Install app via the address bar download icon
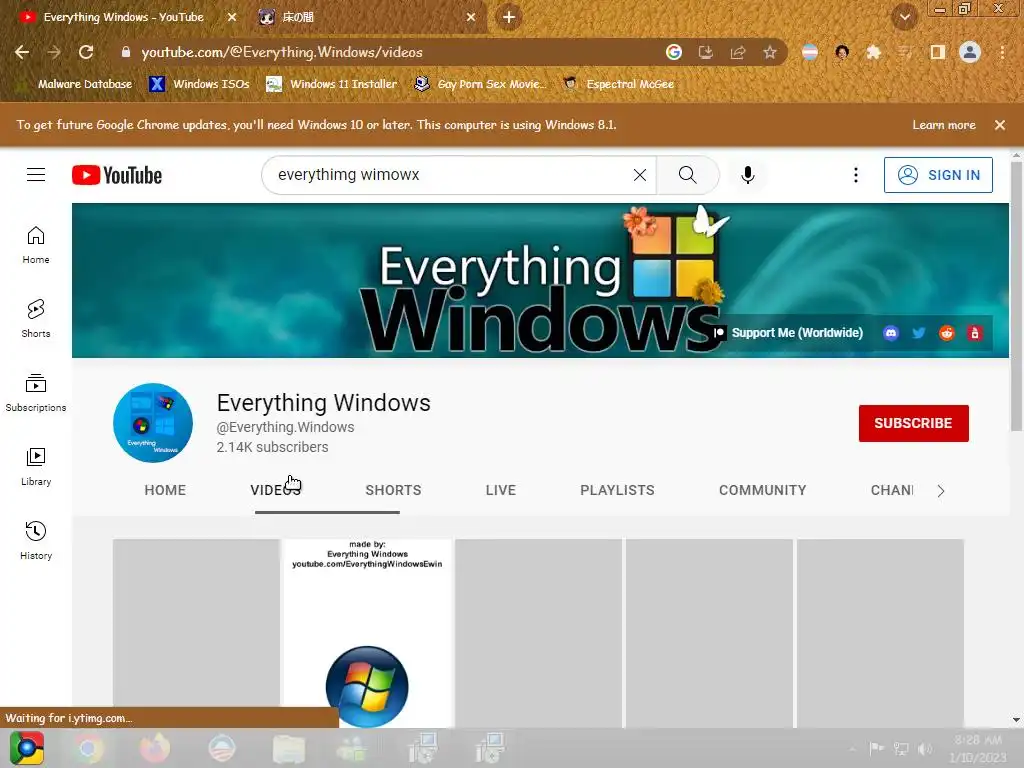This screenshot has height=768, width=1024. pos(706,52)
